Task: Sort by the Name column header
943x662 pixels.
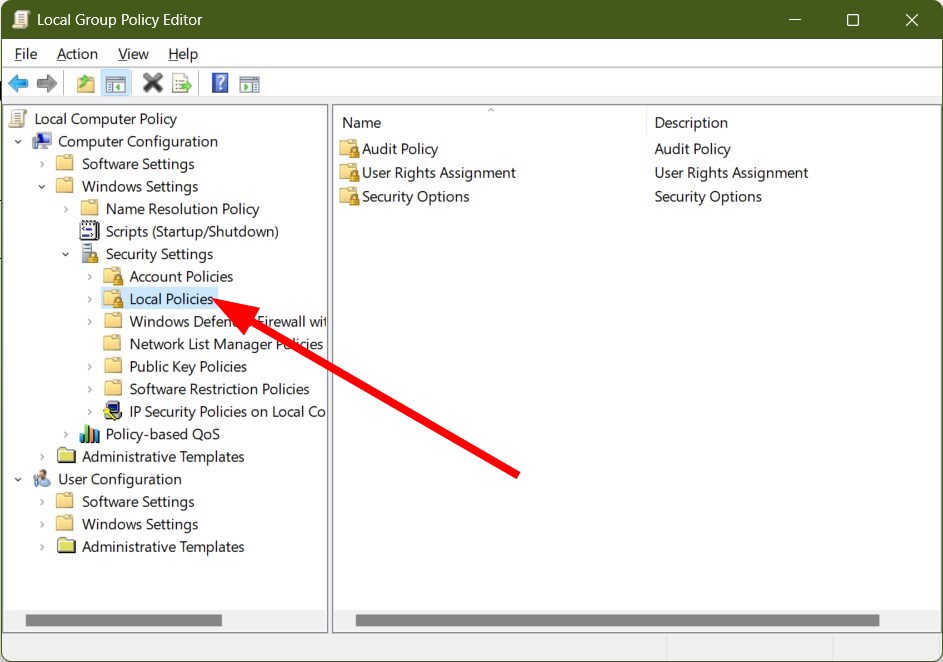Action: 490,123
